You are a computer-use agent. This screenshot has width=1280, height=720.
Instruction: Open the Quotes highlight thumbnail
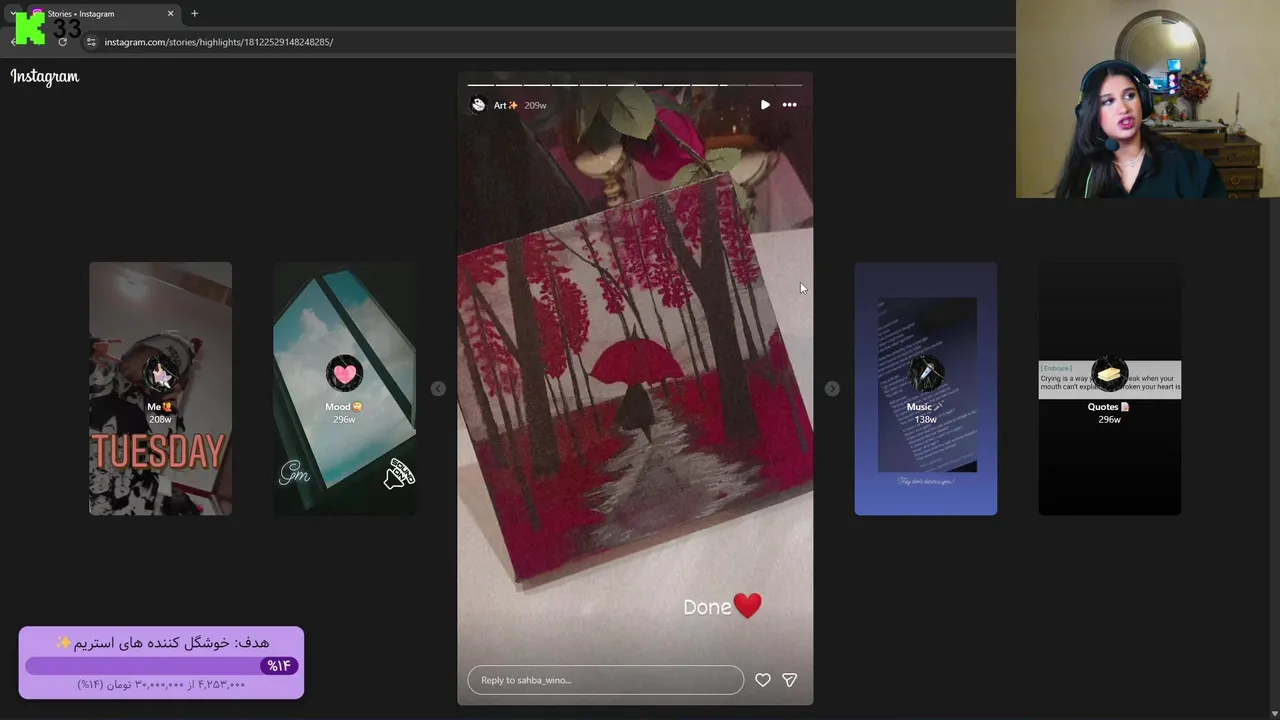pos(1110,389)
